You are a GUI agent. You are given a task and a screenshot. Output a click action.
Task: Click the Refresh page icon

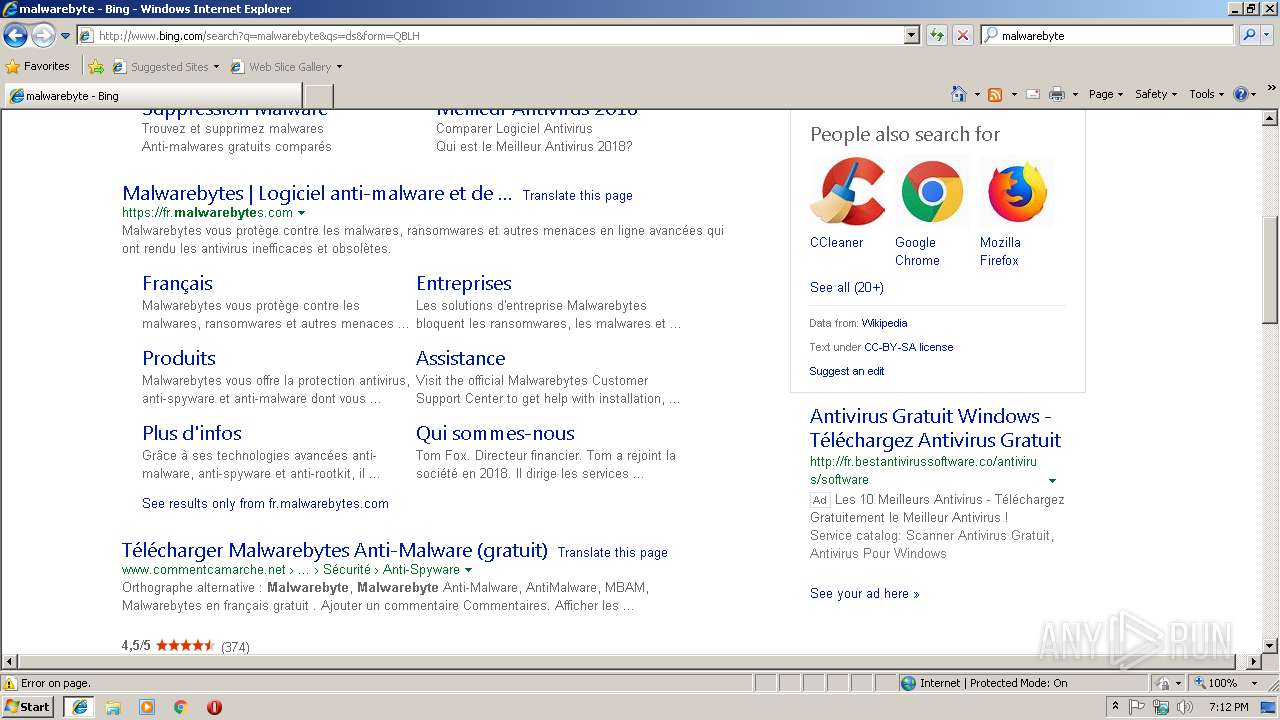click(x=937, y=35)
